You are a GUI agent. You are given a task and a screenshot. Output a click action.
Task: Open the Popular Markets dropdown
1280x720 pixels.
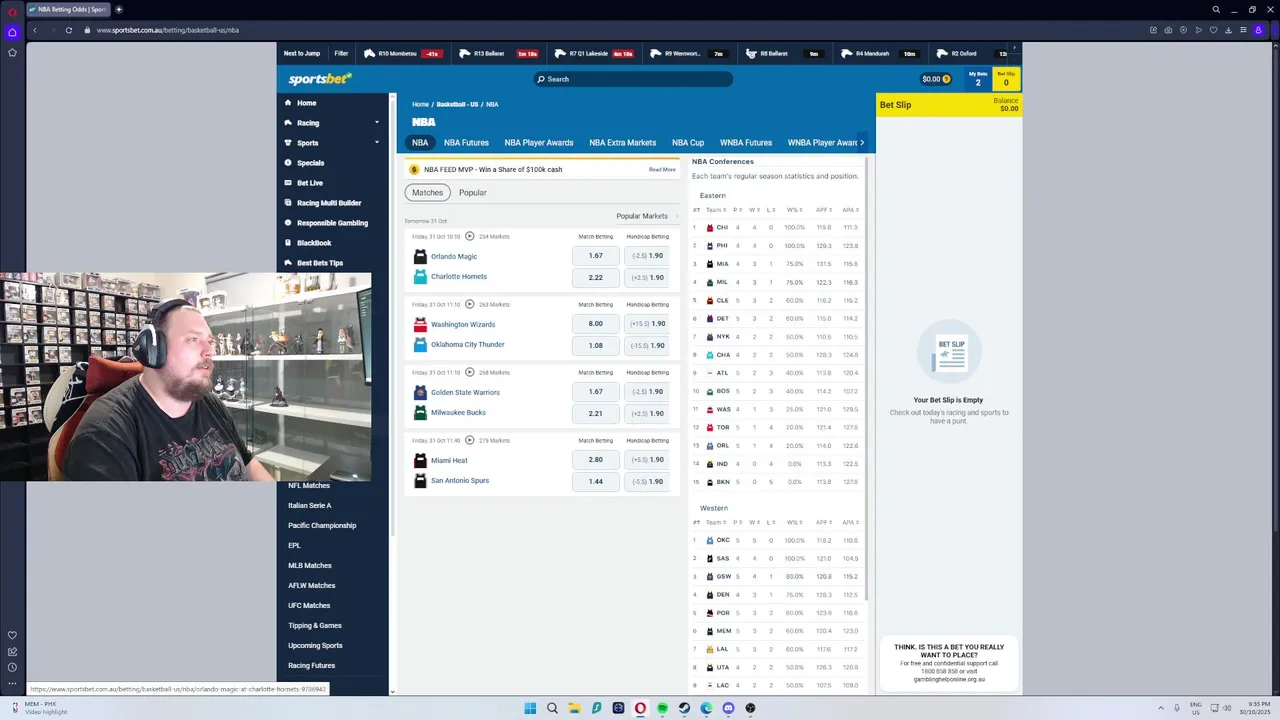(647, 216)
